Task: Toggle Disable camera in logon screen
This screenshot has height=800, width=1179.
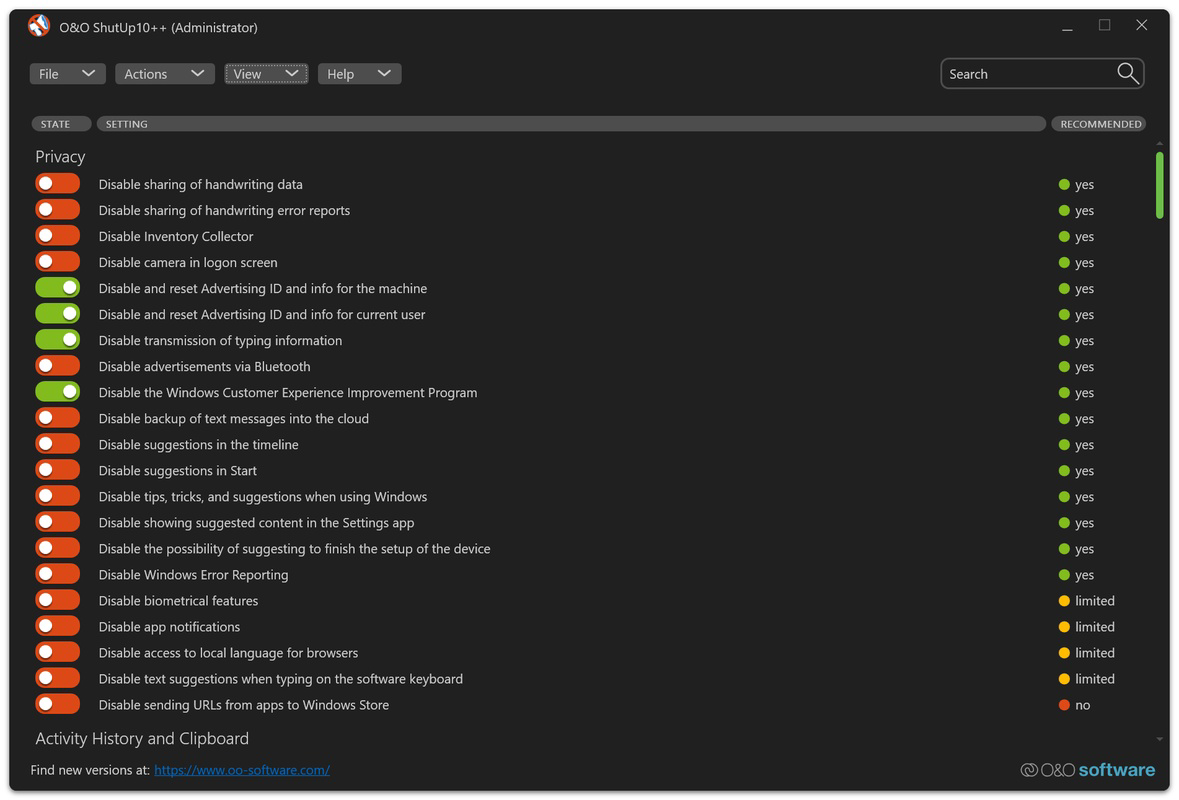Action: pyautogui.click(x=57, y=262)
